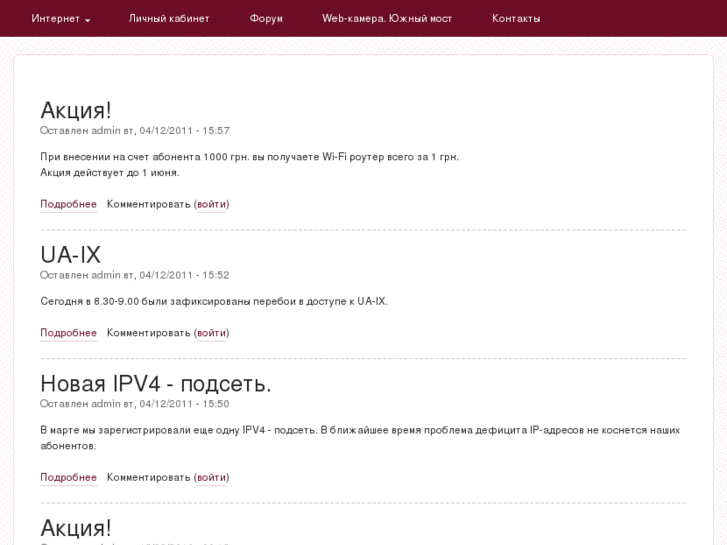Click date text 04/12/2011 - 15:52
This screenshot has height=545, width=727.
[x=185, y=275]
